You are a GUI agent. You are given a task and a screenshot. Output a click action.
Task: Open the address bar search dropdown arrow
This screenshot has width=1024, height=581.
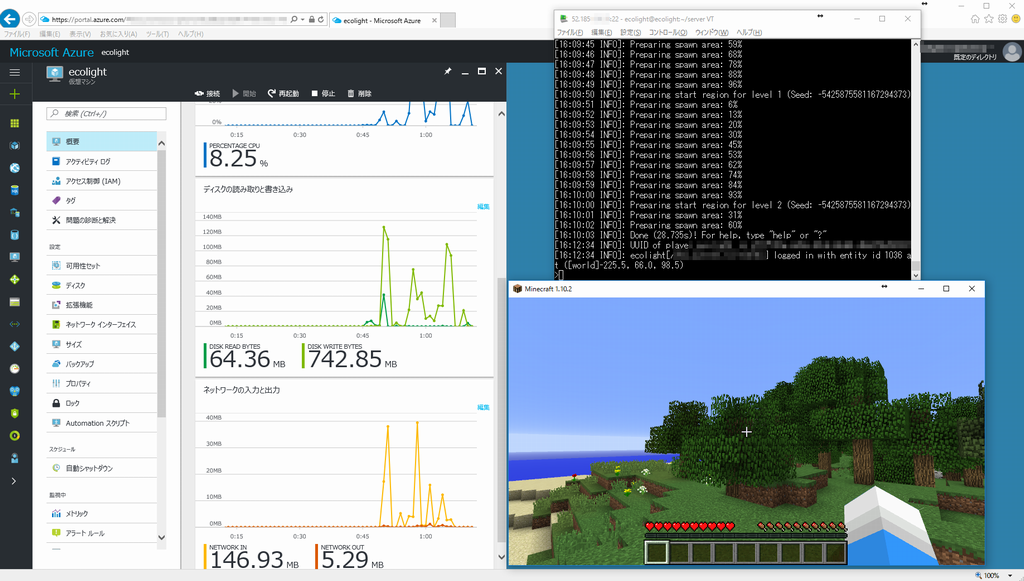pos(302,20)
